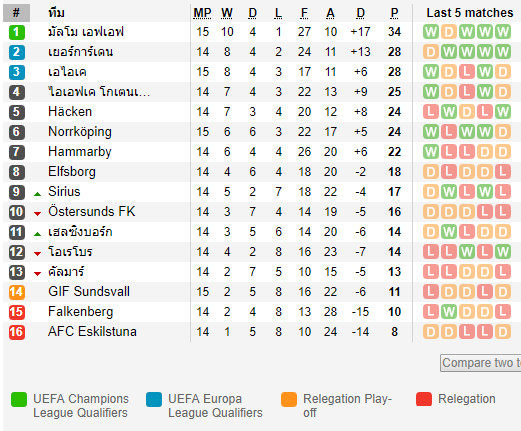This screenshot has height=431, width=521.
Task: Click Falkenberg's green W result badge
Action: click(x=449, y=312)
